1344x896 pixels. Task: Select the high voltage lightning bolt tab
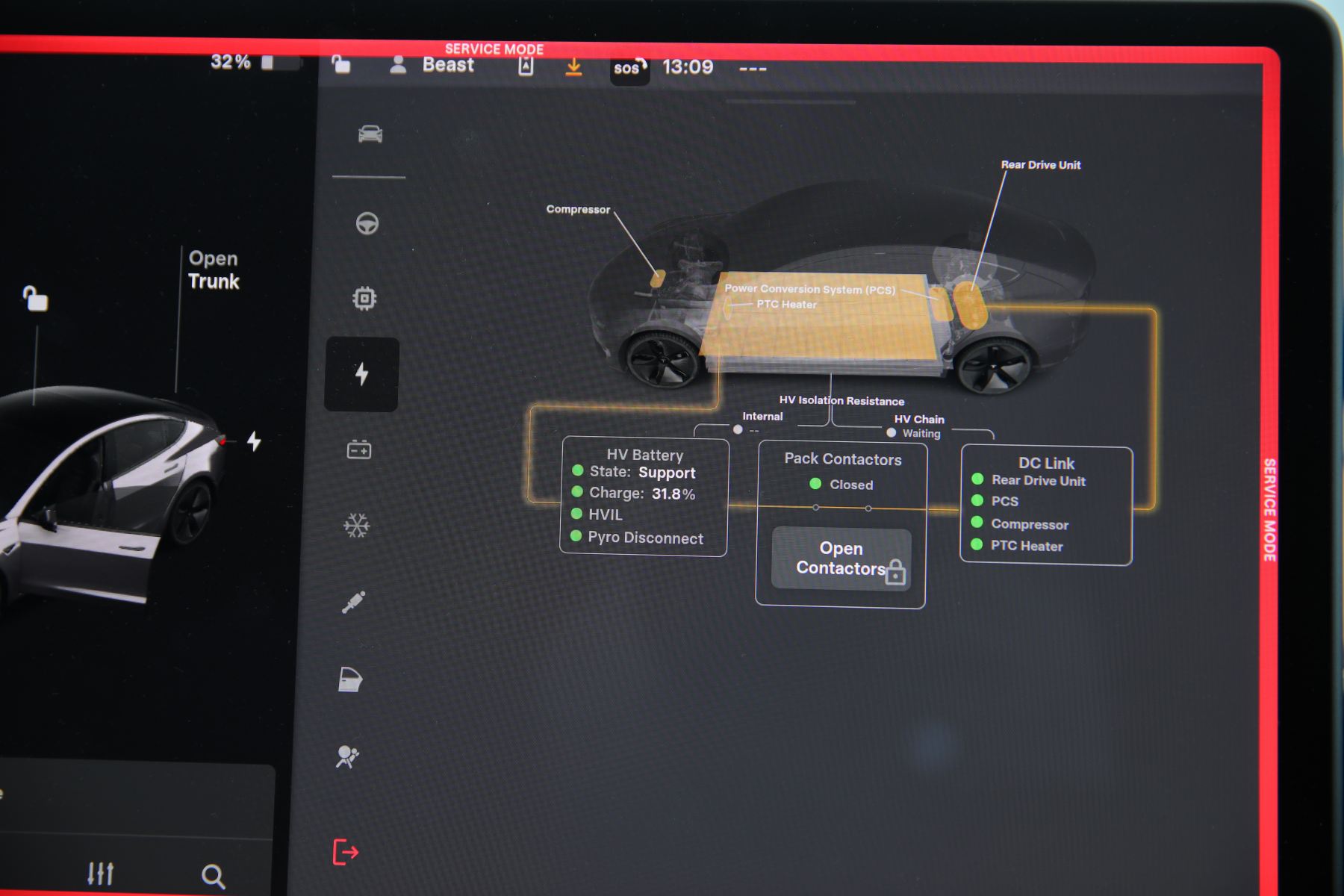click(362, 374)
